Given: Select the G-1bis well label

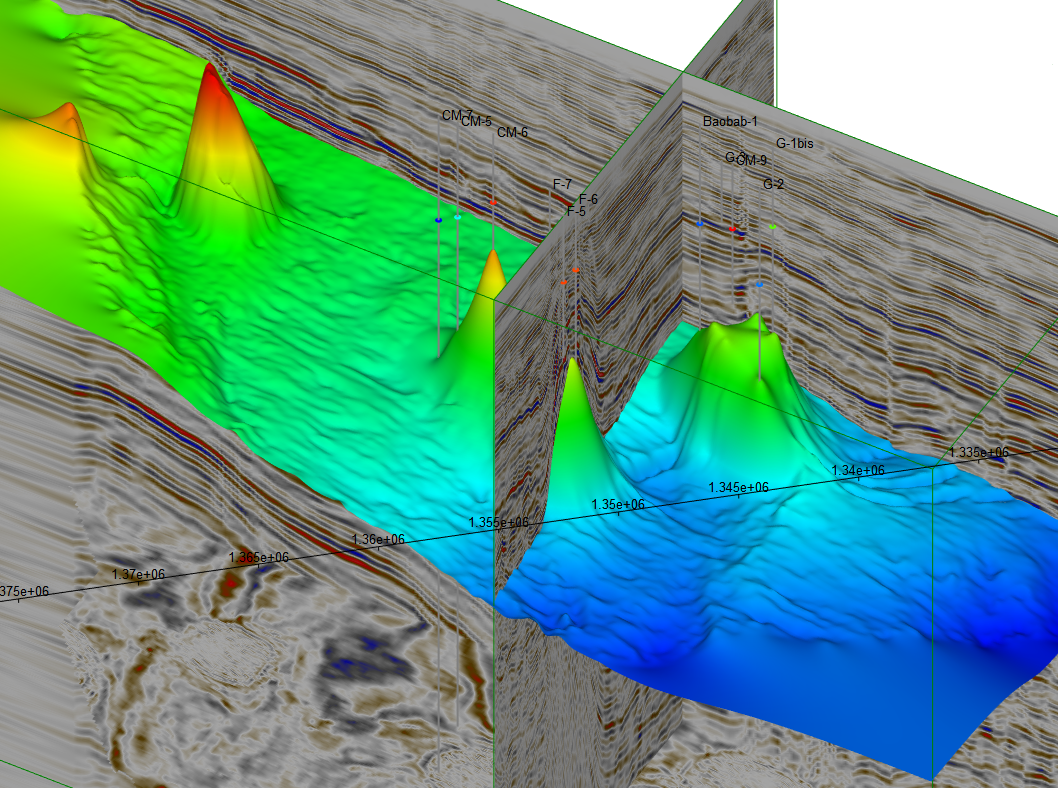Looking at the screenshot, I should [794, 144].
